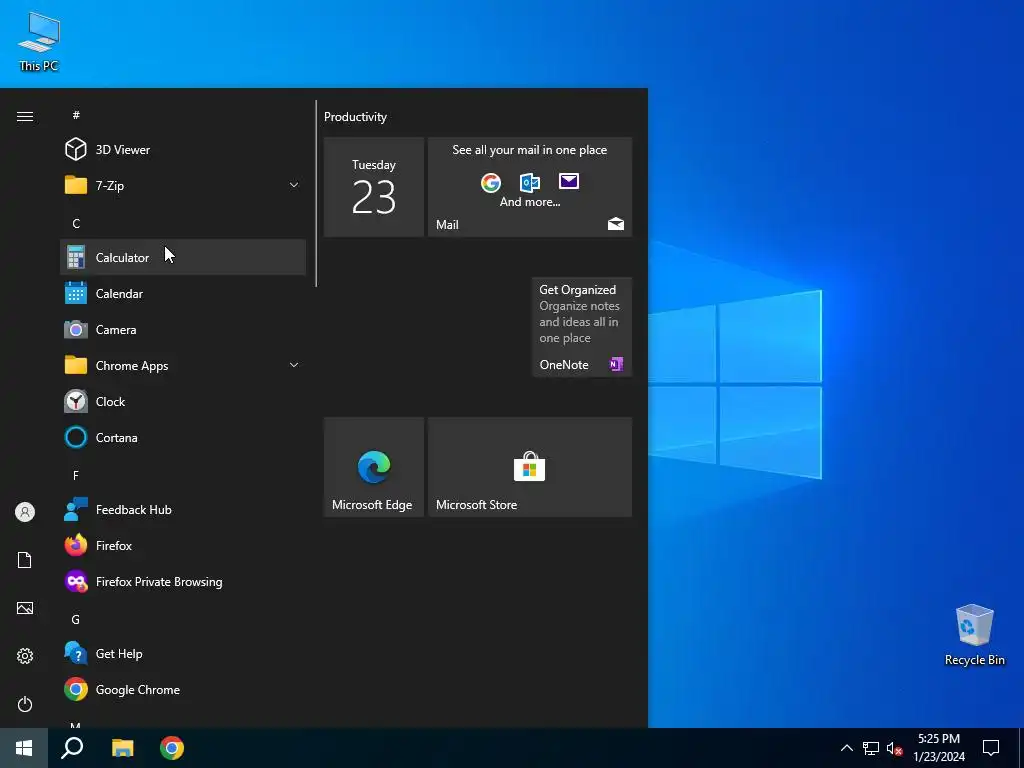This screenshot has width=1024, height=768.
Task: Launch the Microsoft Edge tile
Action: point(374,467)
